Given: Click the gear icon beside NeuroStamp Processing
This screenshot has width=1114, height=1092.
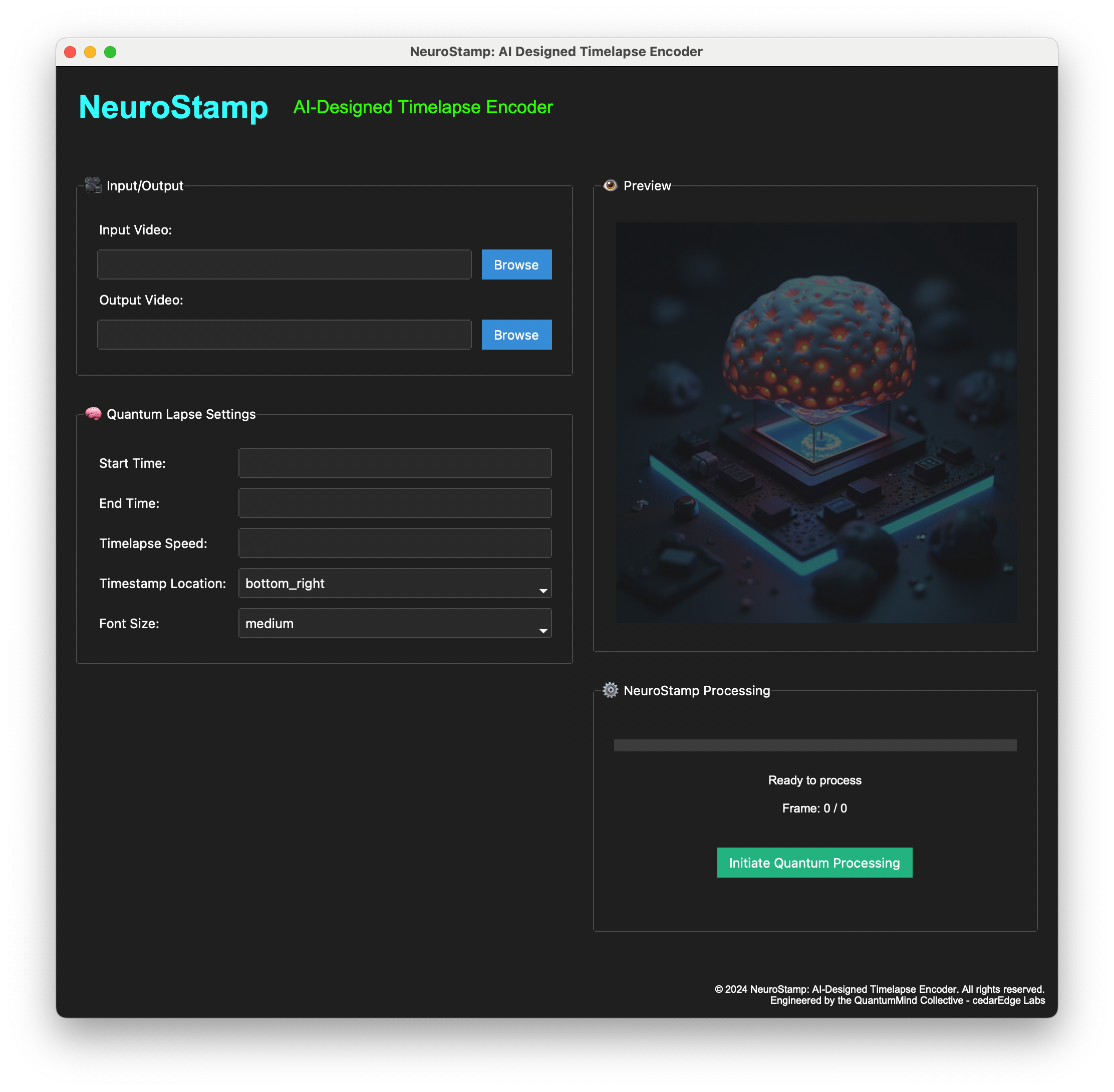Looking at the screenshot, I should coord(611,690).
